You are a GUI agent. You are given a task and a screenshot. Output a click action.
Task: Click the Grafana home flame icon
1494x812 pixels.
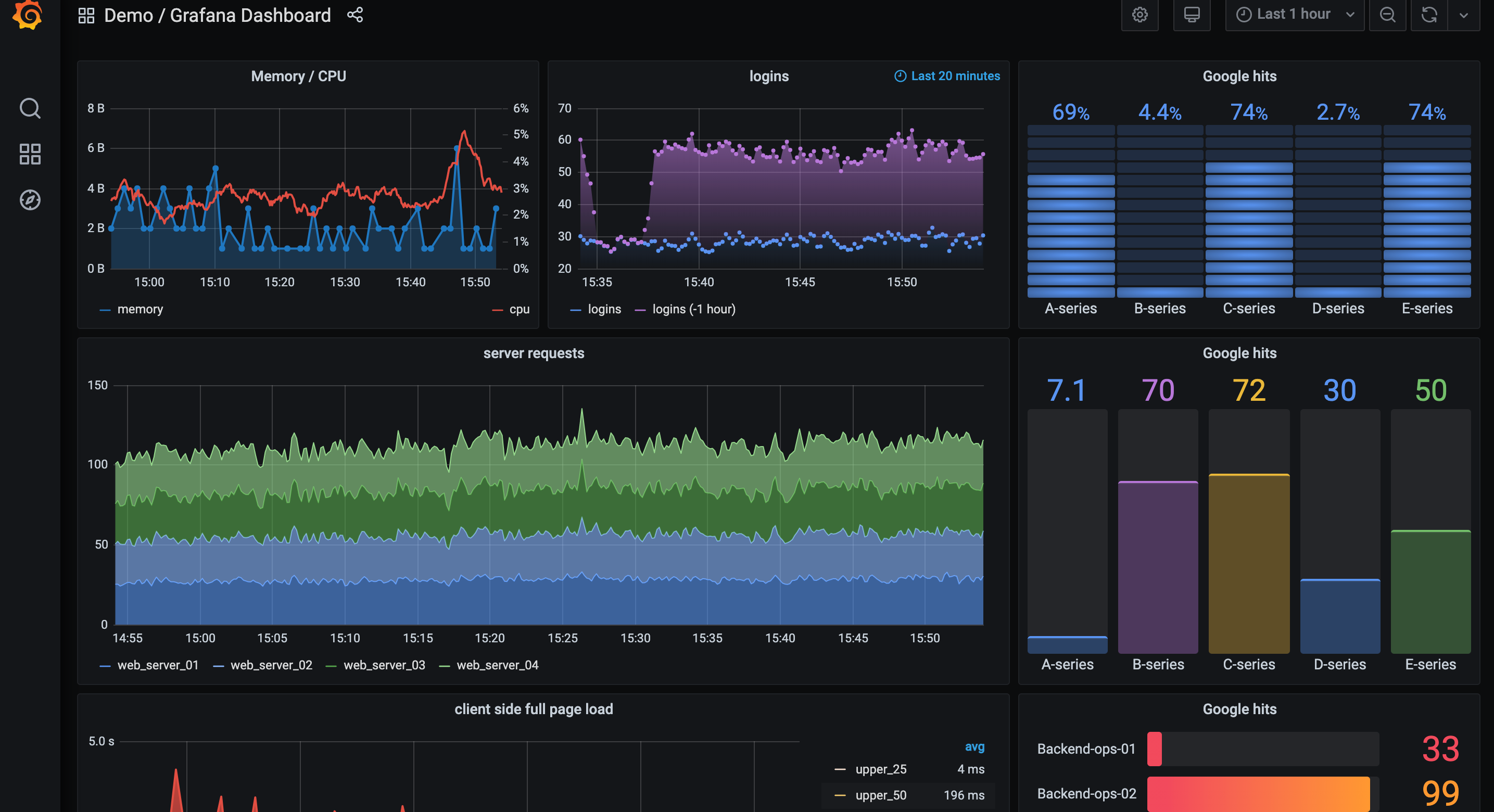28,15
